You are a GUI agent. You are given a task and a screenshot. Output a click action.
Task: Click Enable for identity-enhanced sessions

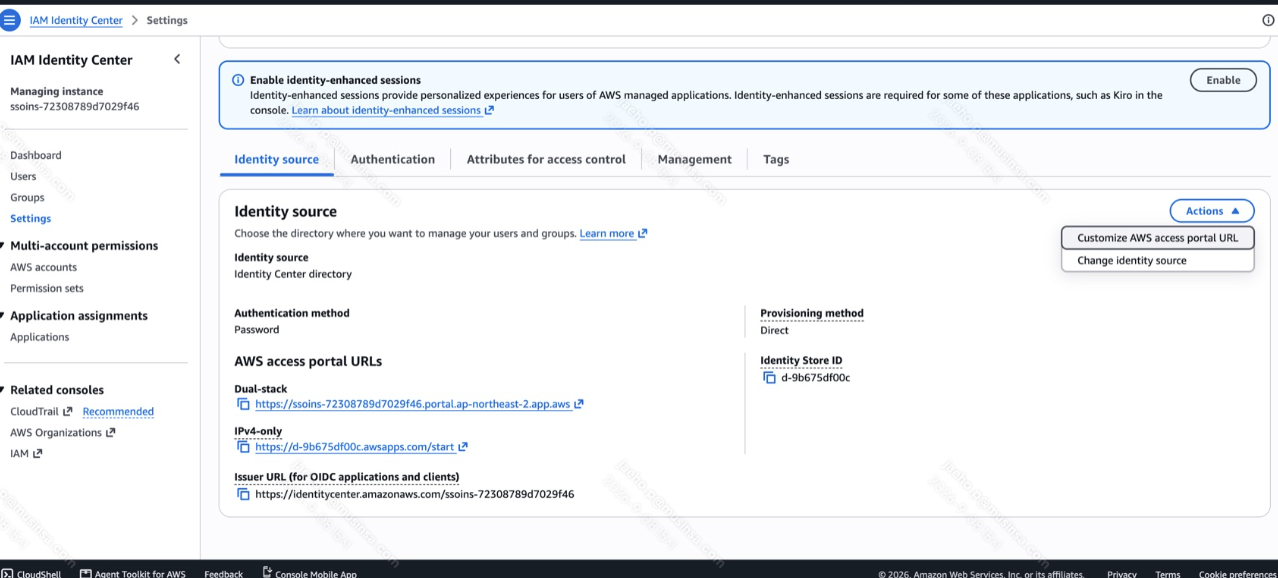pyautogui.click(x=1223, y=80)
